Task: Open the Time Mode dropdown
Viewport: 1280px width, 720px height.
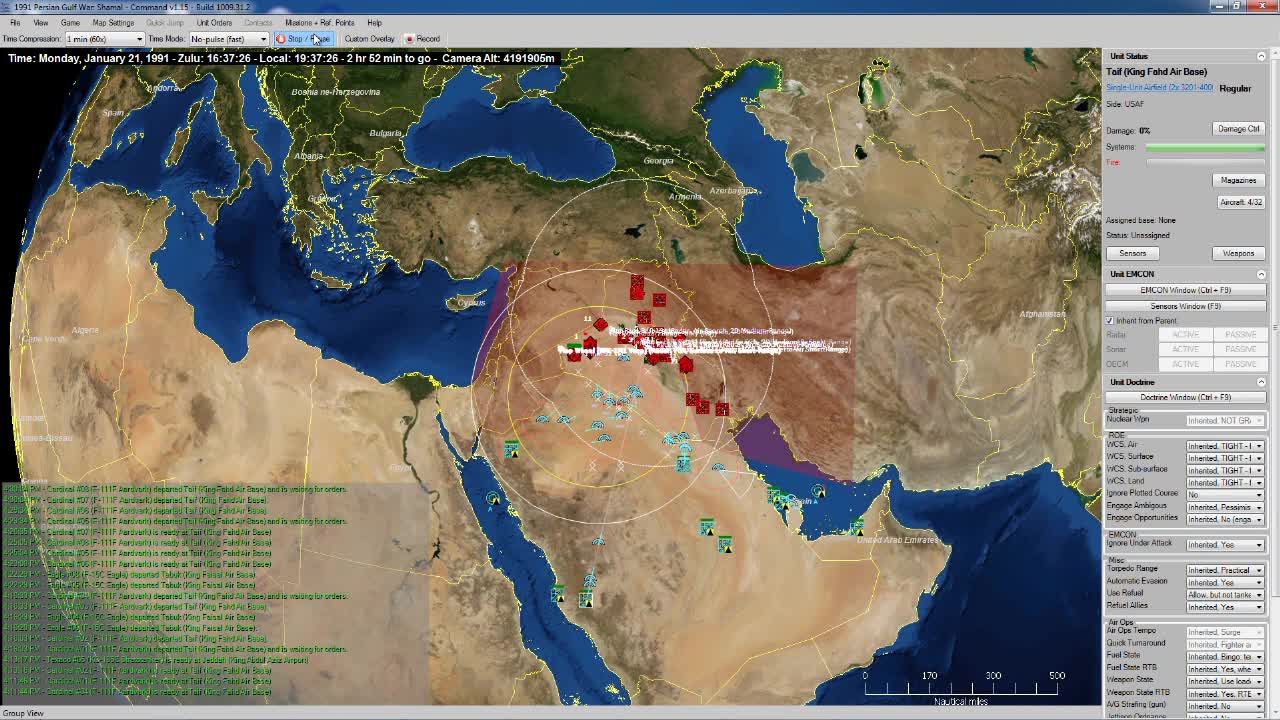Action: point(228,39)
